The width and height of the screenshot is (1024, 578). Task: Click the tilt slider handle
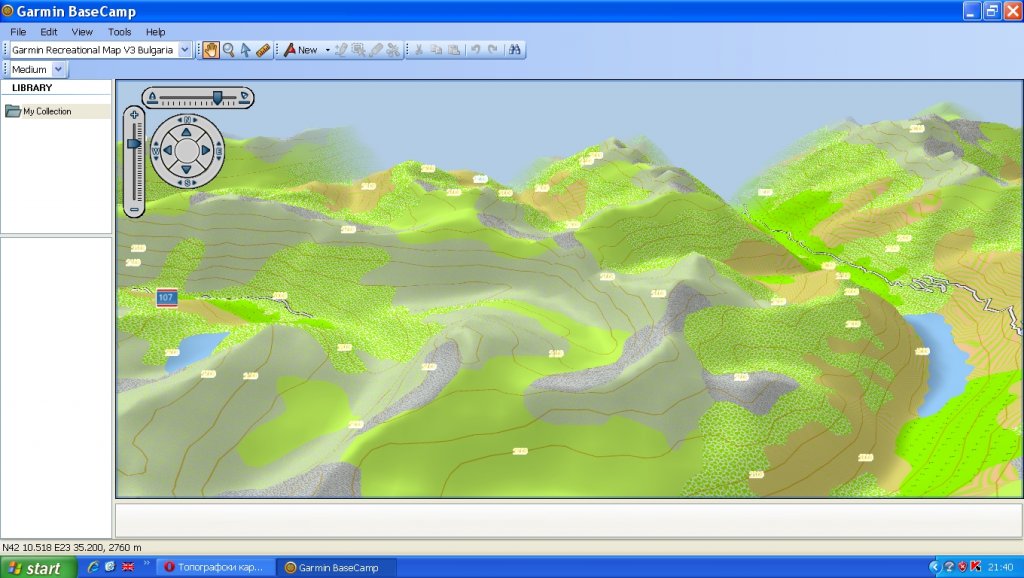click(x=217, y=97)
